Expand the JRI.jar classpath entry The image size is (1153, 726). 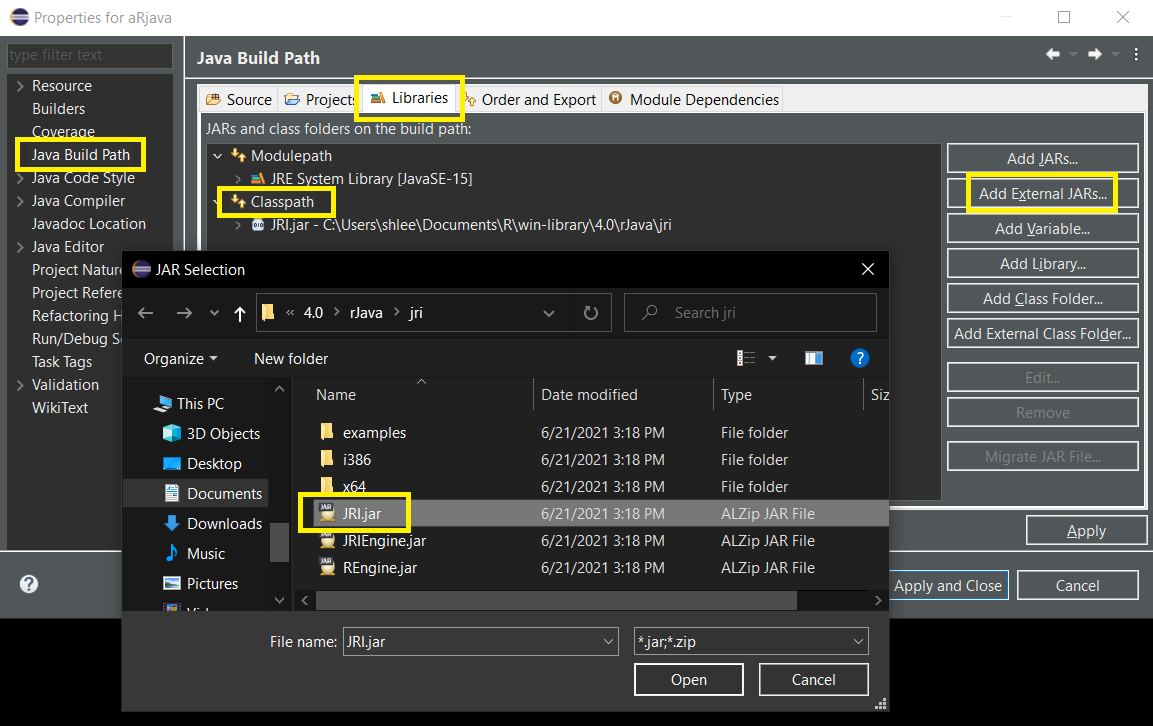pos(238,225)
